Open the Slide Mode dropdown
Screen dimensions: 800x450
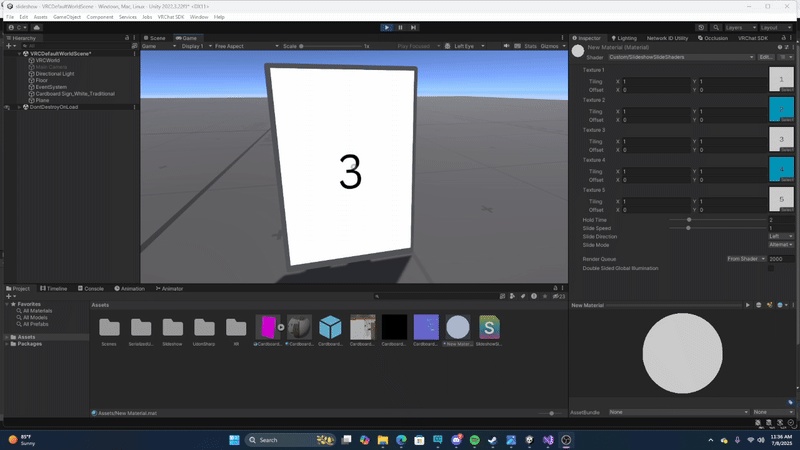point(781,245)
